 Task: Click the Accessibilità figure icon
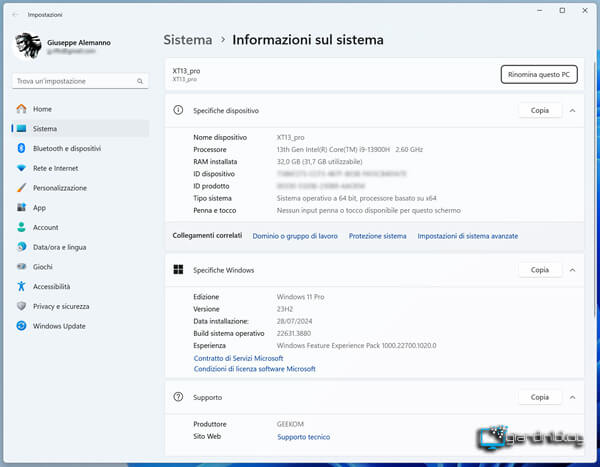tap(21, 286)
